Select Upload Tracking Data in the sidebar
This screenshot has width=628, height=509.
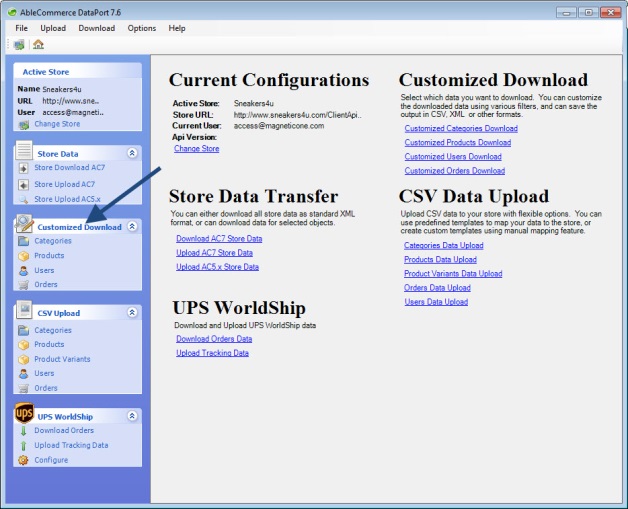click(x=71, y=445)
